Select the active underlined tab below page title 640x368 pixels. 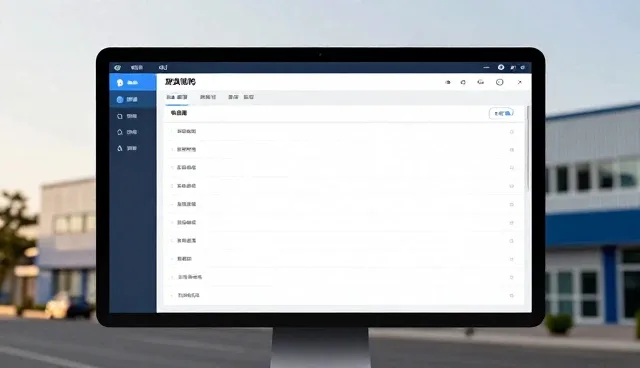pyautogui.click(x=177, y=97)
